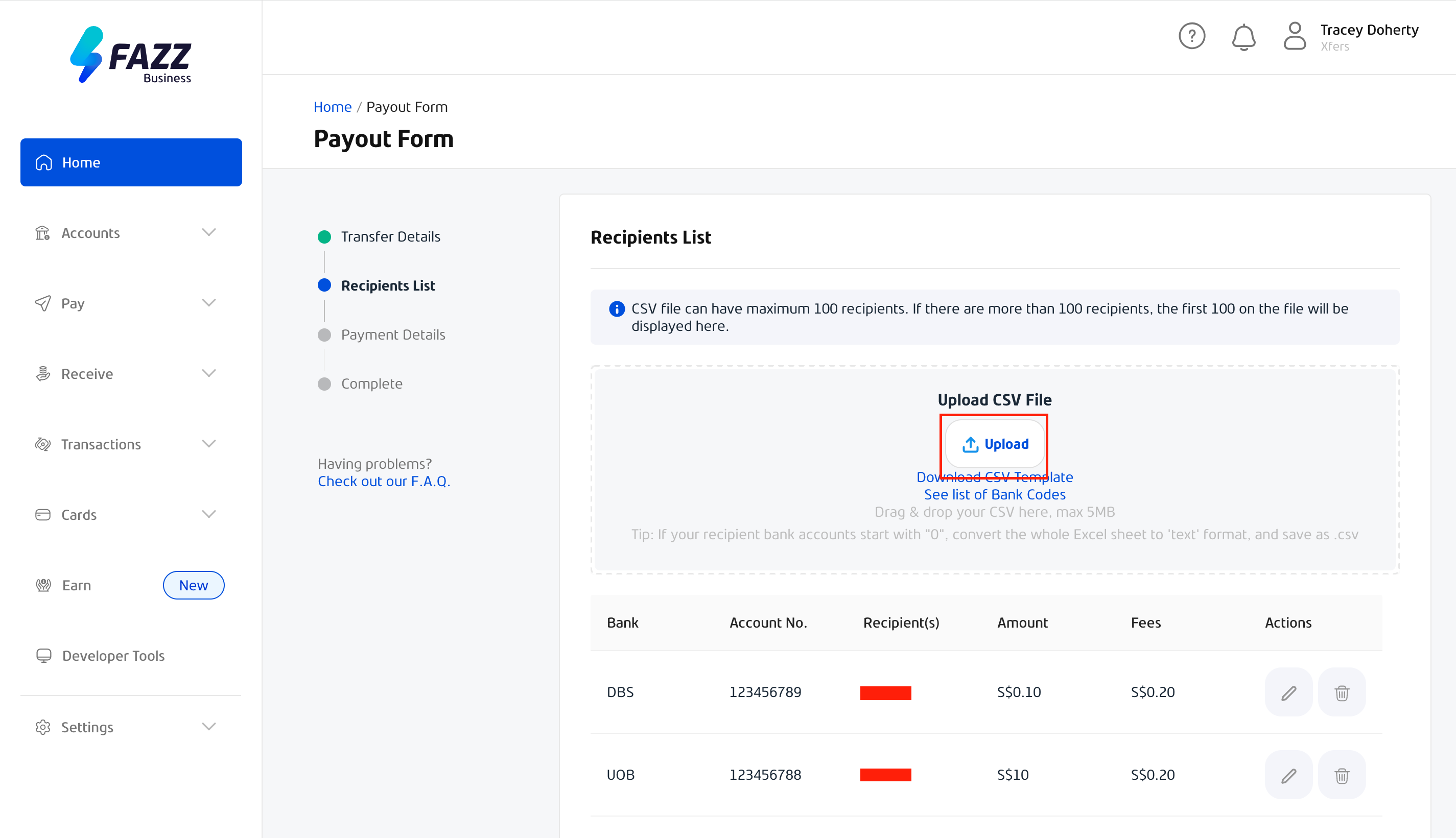The height and width of the screenshot is (838, 1456).
Task: Expand the Transactions menu chevron
Action: [209, 444]
